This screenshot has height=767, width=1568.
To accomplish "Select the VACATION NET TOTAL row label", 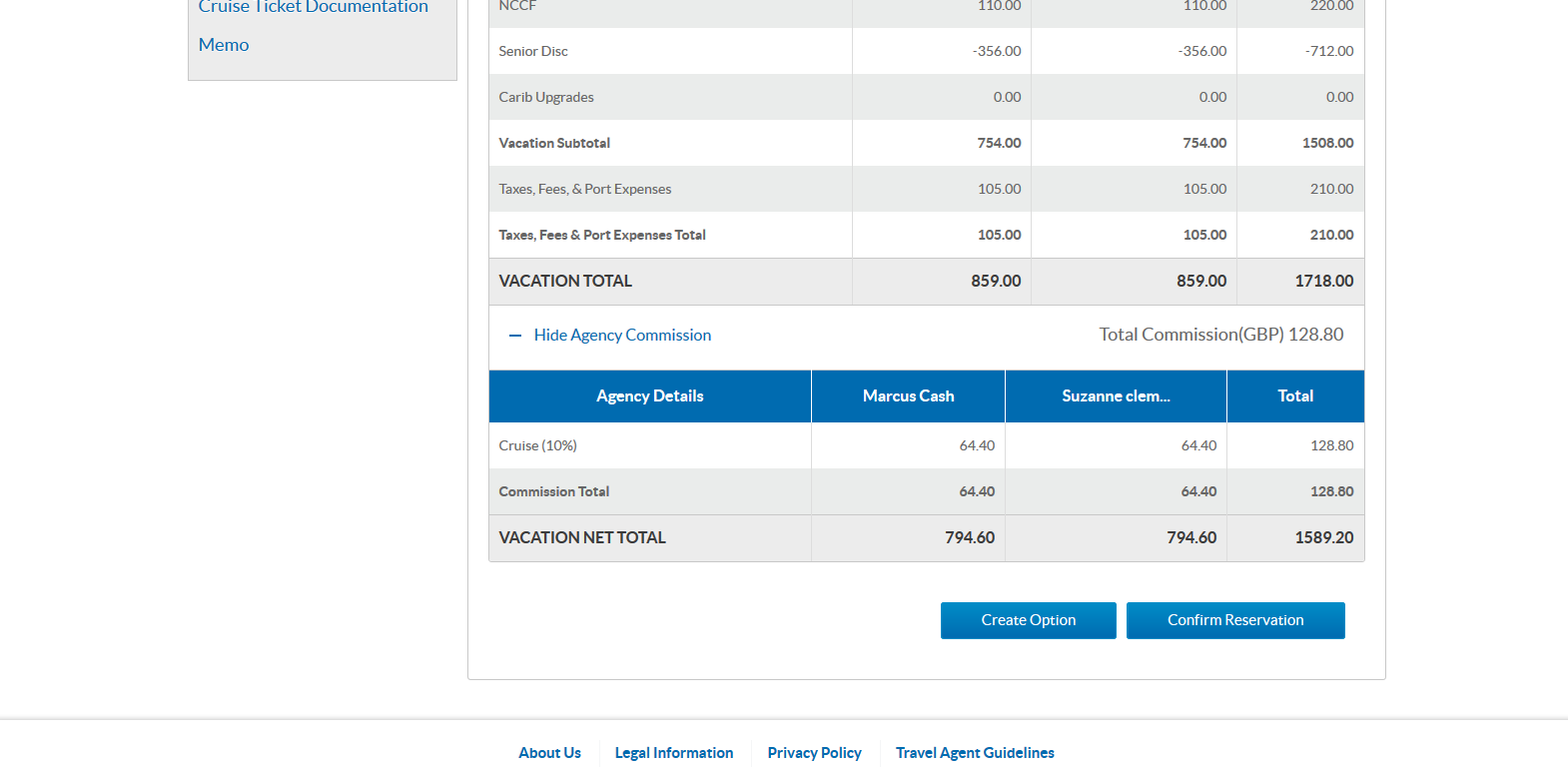I will (x=582, y=537).
